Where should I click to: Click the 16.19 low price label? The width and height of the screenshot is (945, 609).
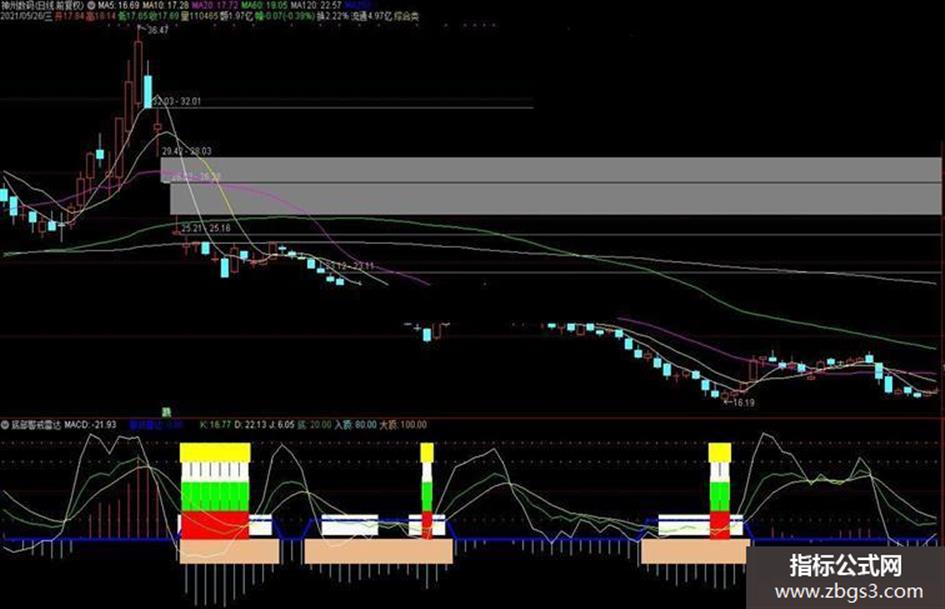pyautogui.click(x=743, y=402)
